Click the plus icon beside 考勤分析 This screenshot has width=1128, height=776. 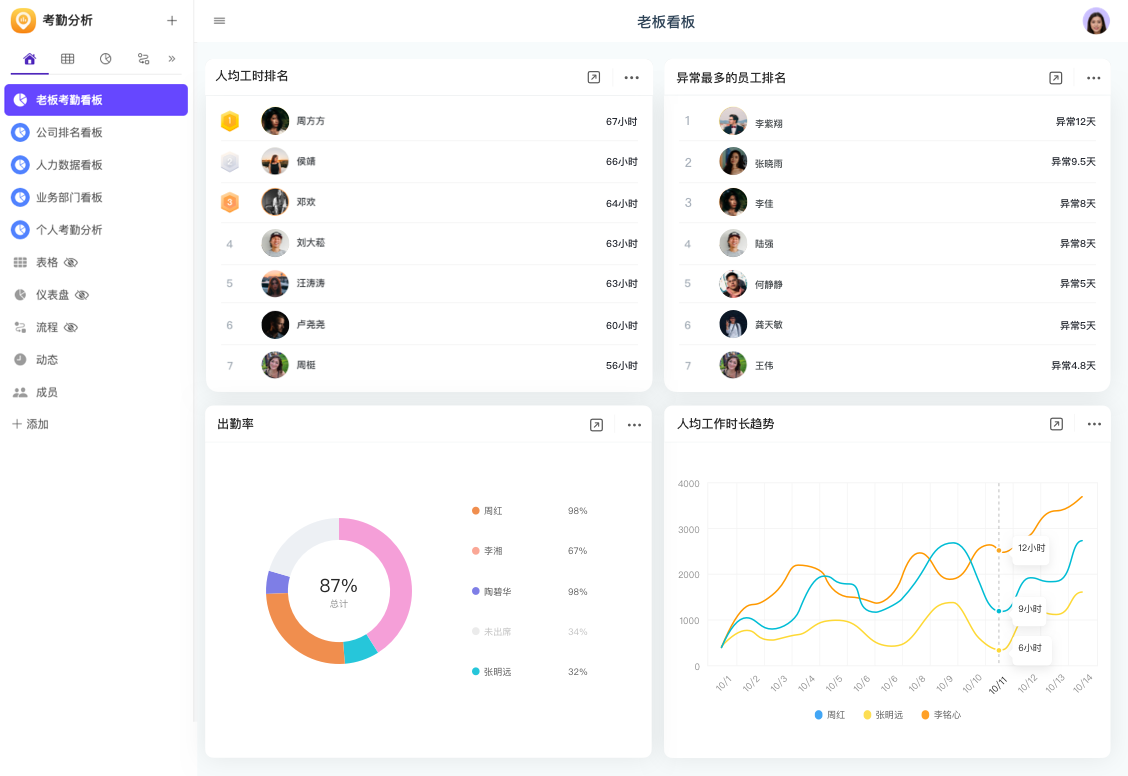[172, 21]
